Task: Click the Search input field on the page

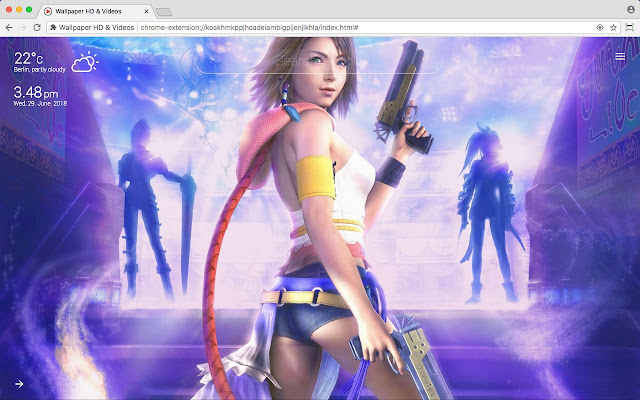Action: [x=318, y=61]
